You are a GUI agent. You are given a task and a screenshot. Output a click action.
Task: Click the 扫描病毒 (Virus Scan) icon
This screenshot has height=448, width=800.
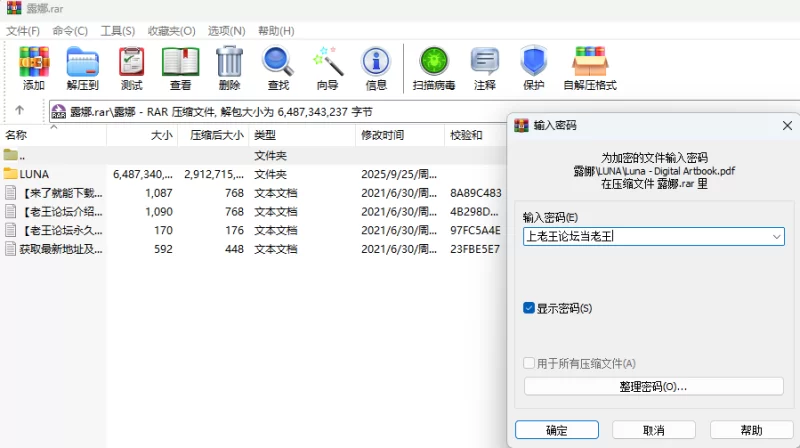pyautogui.click(x=434, y=61)
